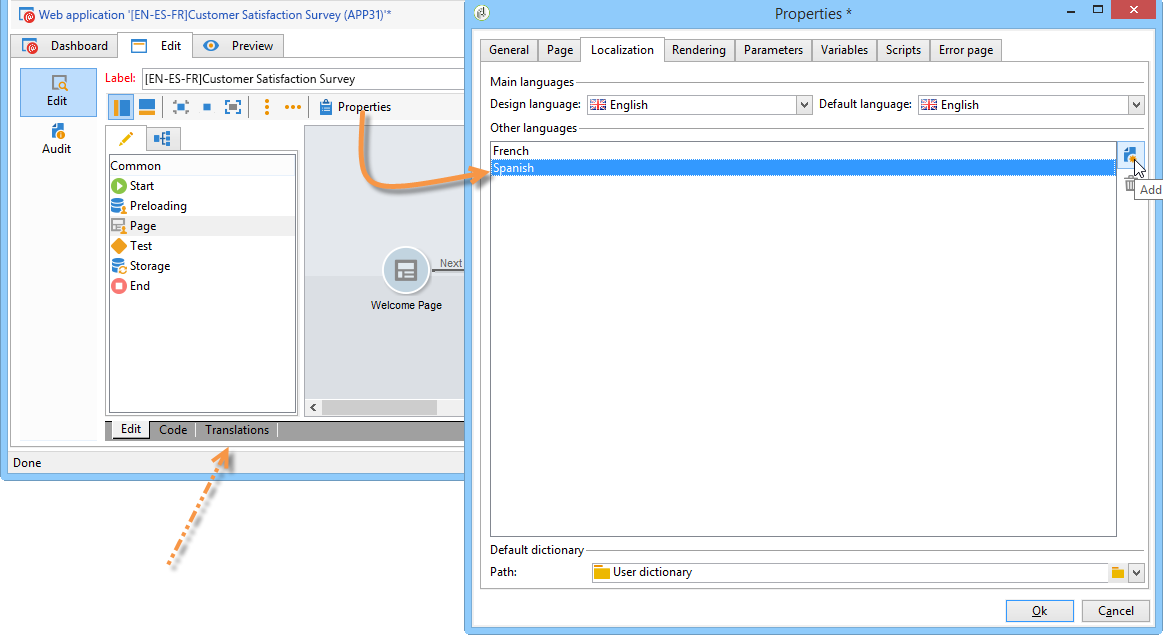The width and height of the screenshot is (1163, 635).
Task: Go to the Rendering tab
Action: click(x=699, y=50)
